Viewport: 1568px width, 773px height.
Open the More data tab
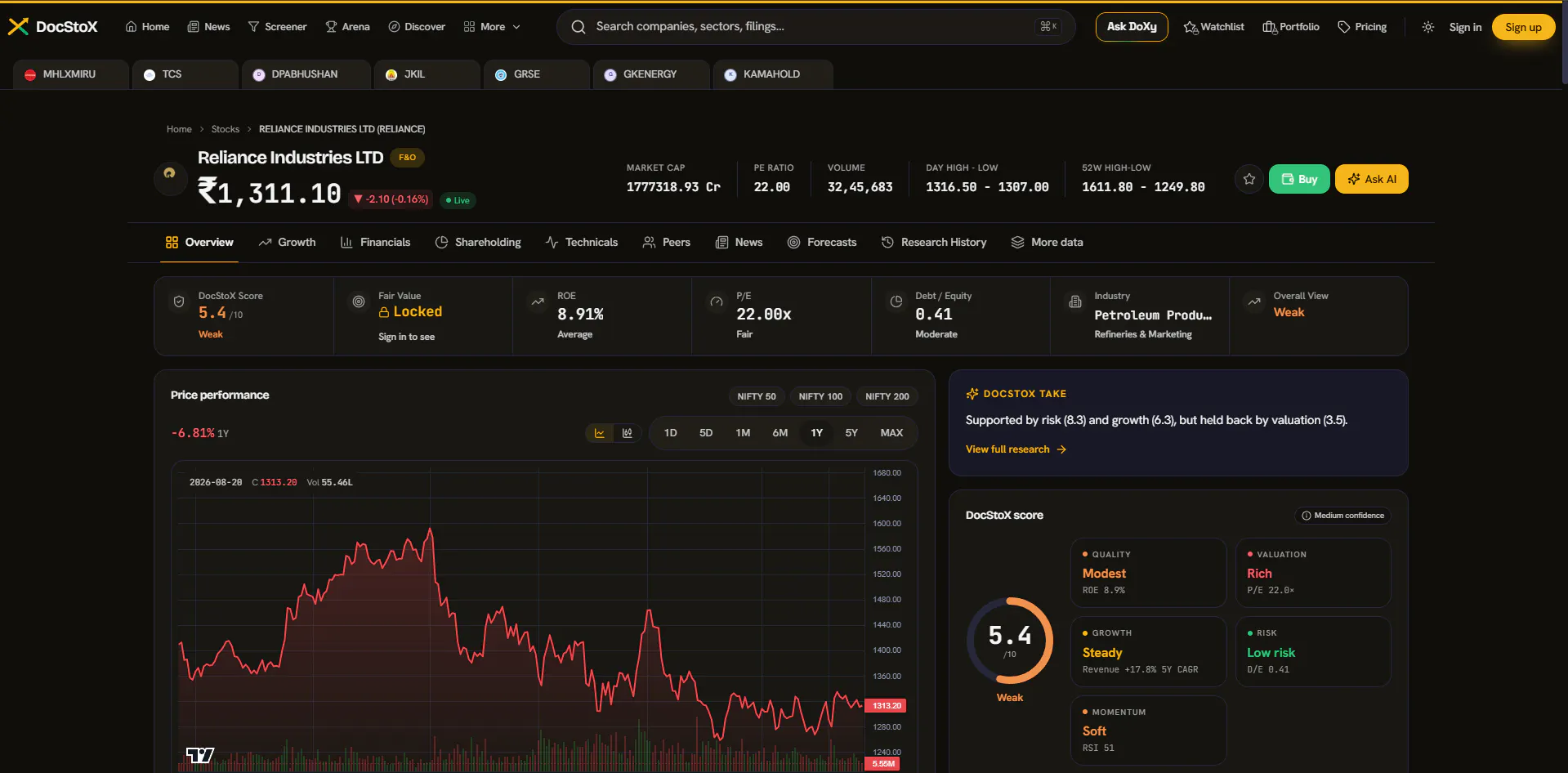[1048, 243]
